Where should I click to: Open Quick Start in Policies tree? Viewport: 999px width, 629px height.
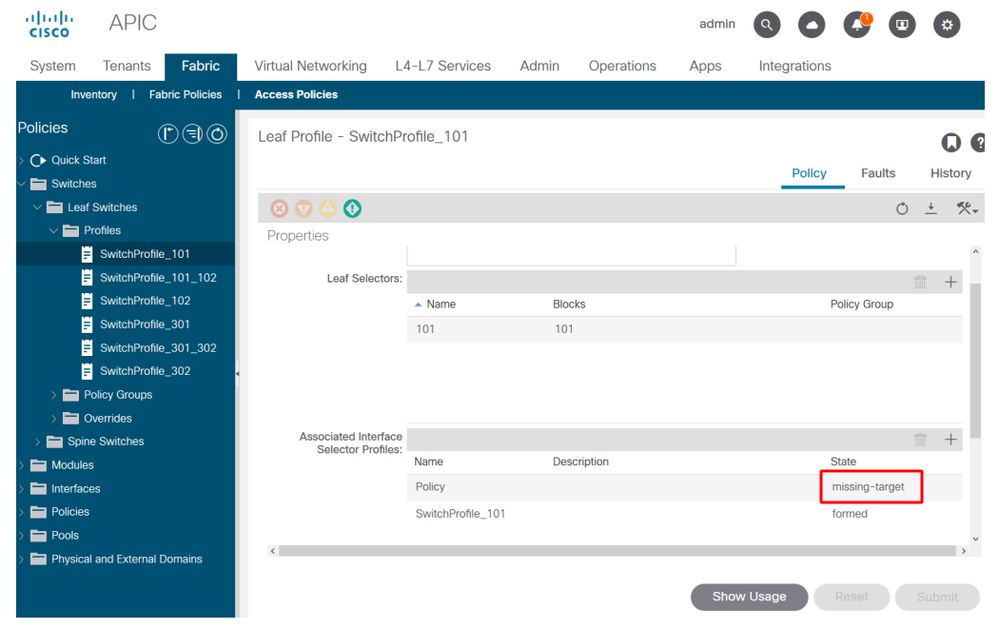[78, 160]
